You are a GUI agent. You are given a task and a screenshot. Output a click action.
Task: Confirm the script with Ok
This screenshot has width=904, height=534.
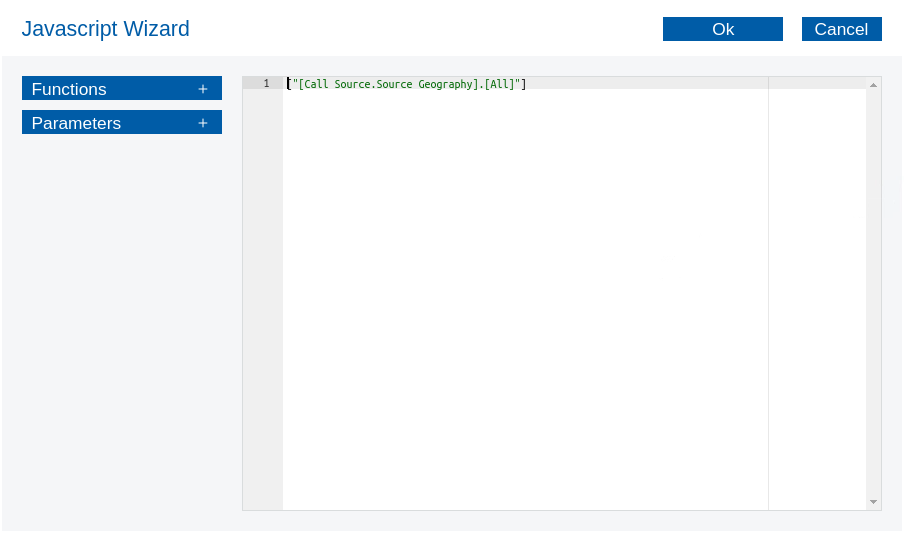point(722,29)
